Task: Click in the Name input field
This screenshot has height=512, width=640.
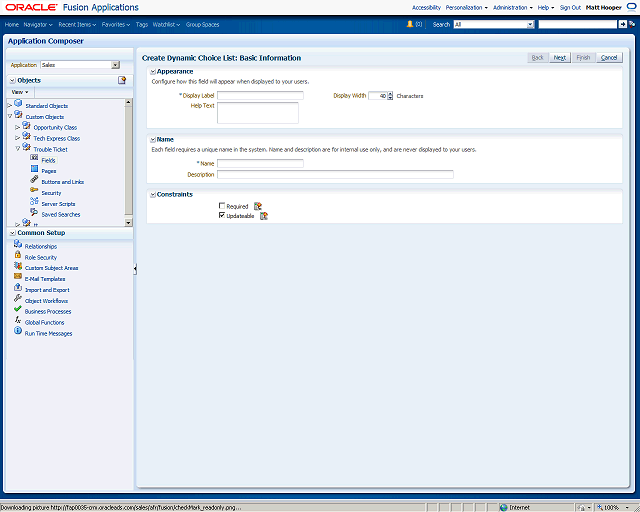Action: [260, 163]
